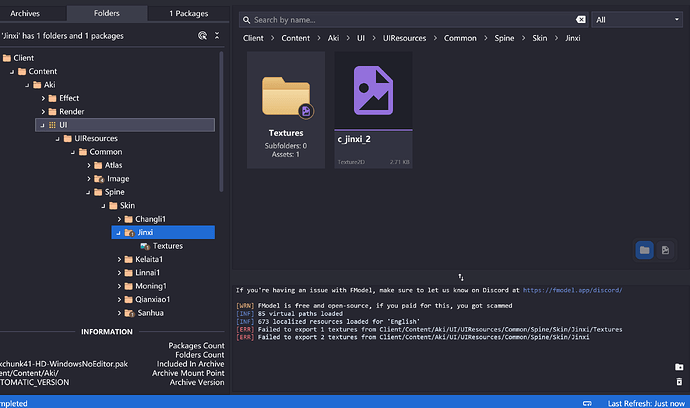The width and height of the screenshot is (690, 408).
Task: Click the collapse-all arrows icon near folder info
Action: 217,36
